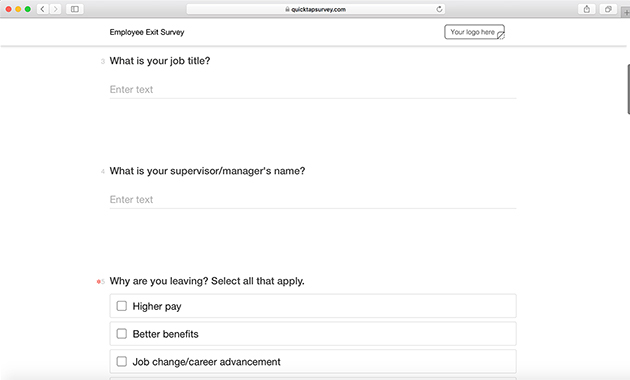Check the Better benefits checkbox

[x=122, y=334]
